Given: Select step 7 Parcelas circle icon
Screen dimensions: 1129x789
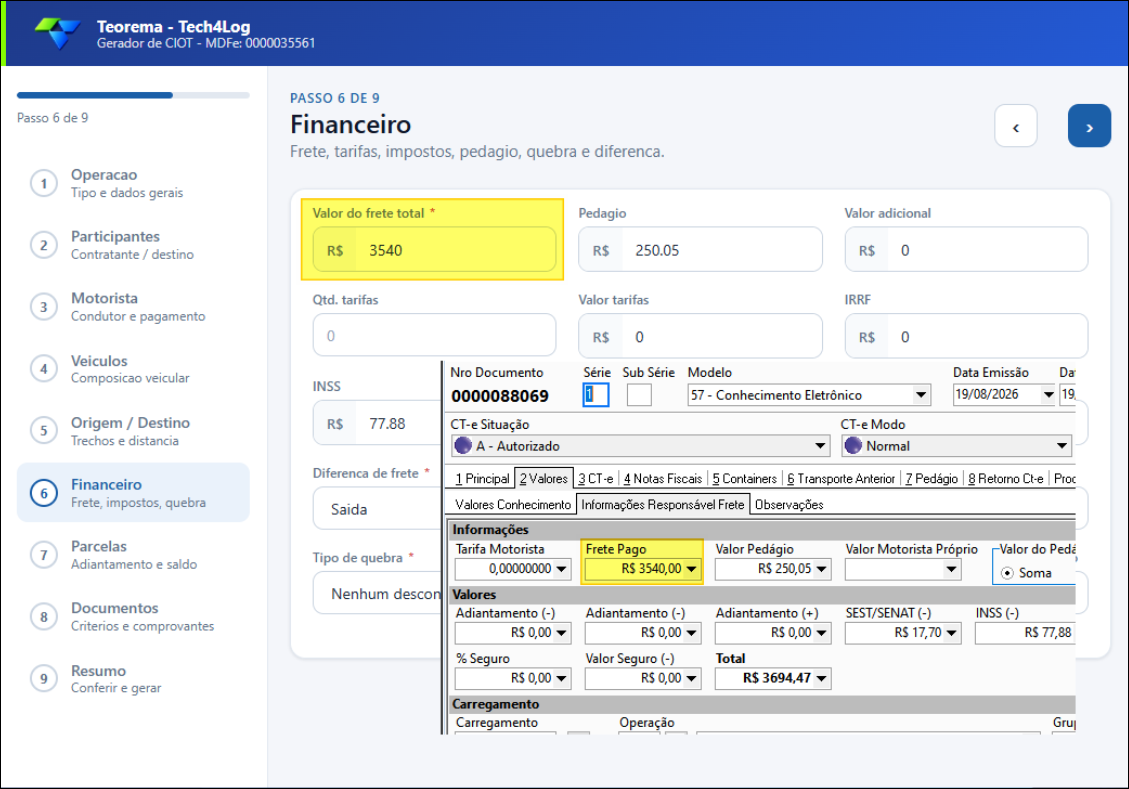Looking at the screenshot, I should [44, 554].
